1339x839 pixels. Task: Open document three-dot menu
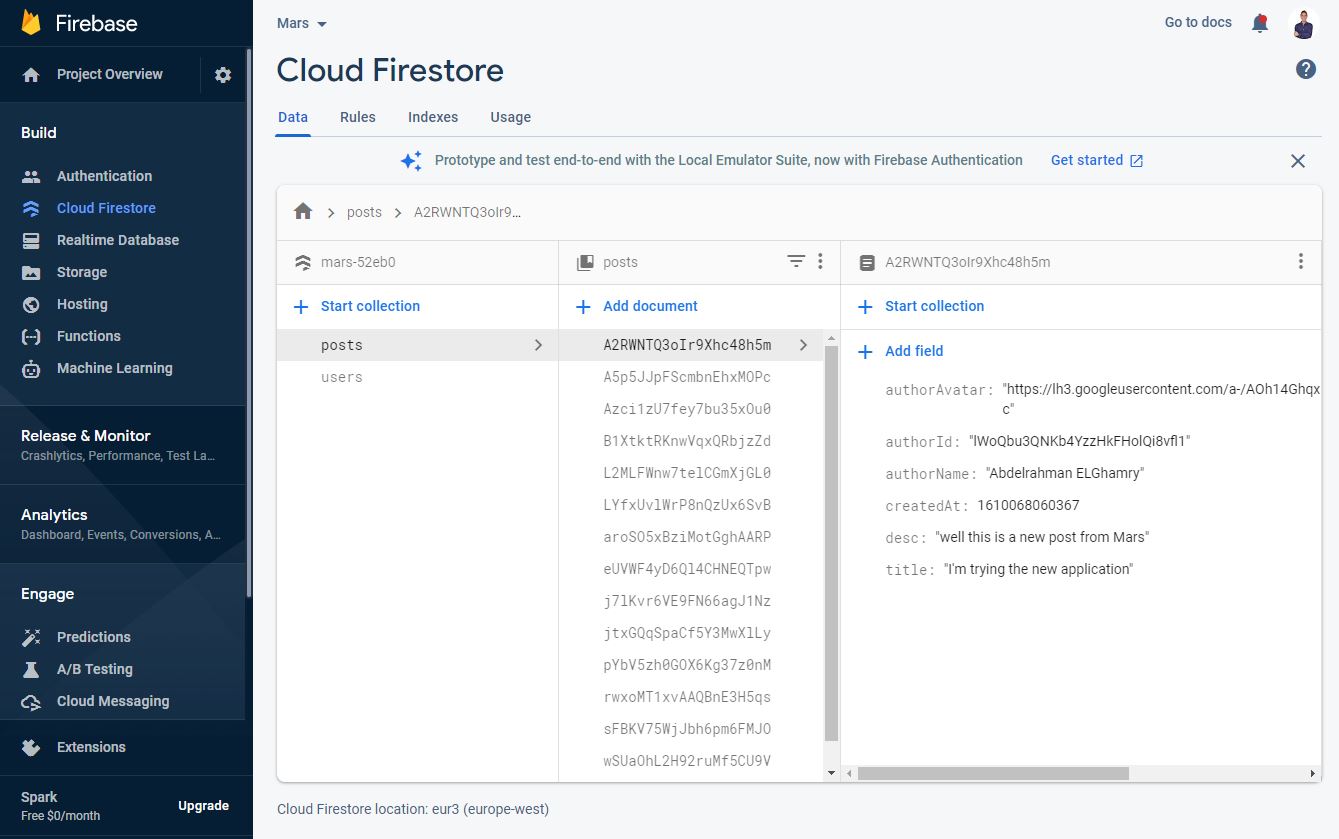click(1300, 261)
